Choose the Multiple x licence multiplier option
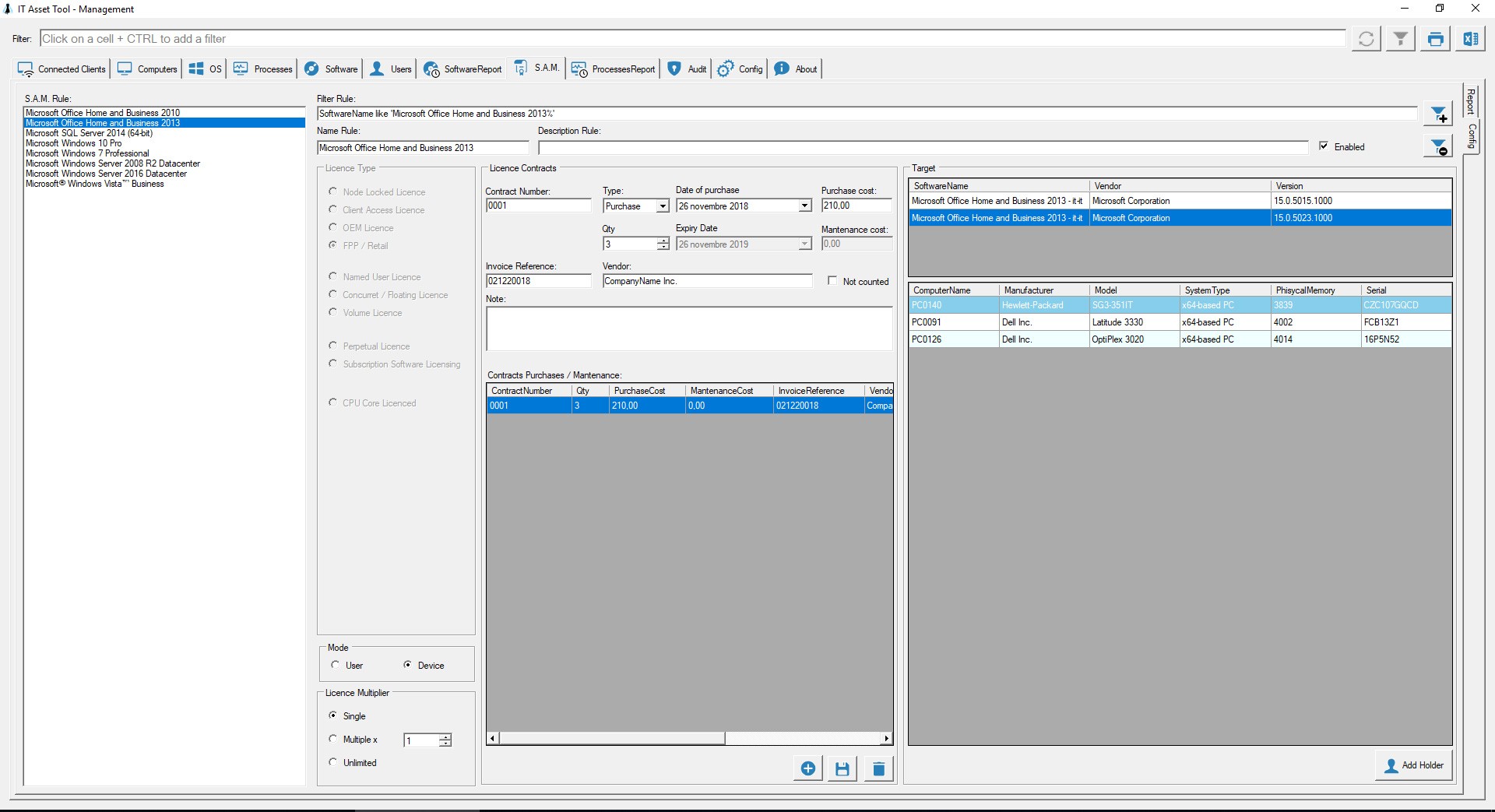This screenshot has width=1495, height=812. point(333,739)
